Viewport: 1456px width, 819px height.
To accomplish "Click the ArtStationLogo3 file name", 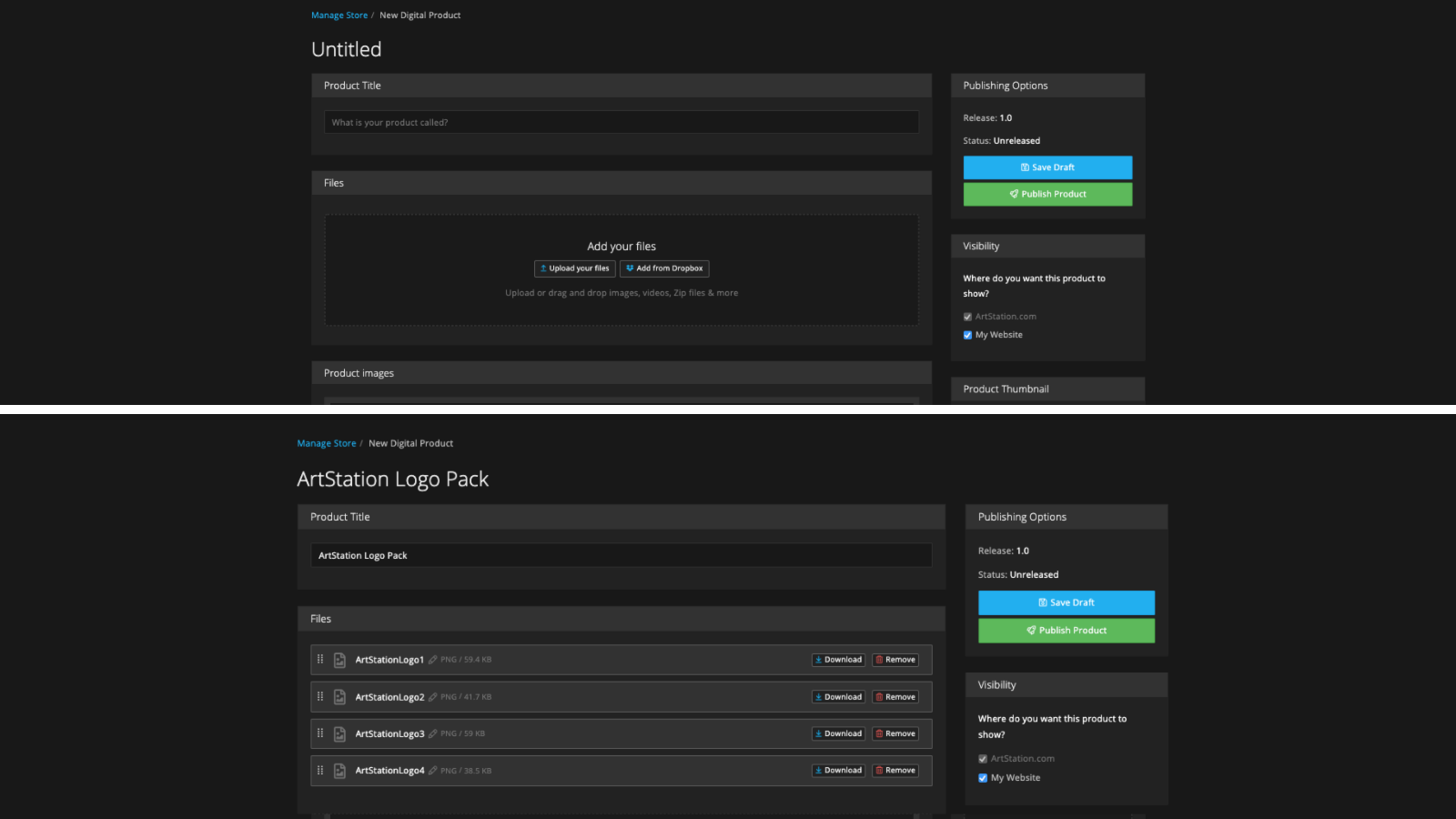I will point(389,733).
